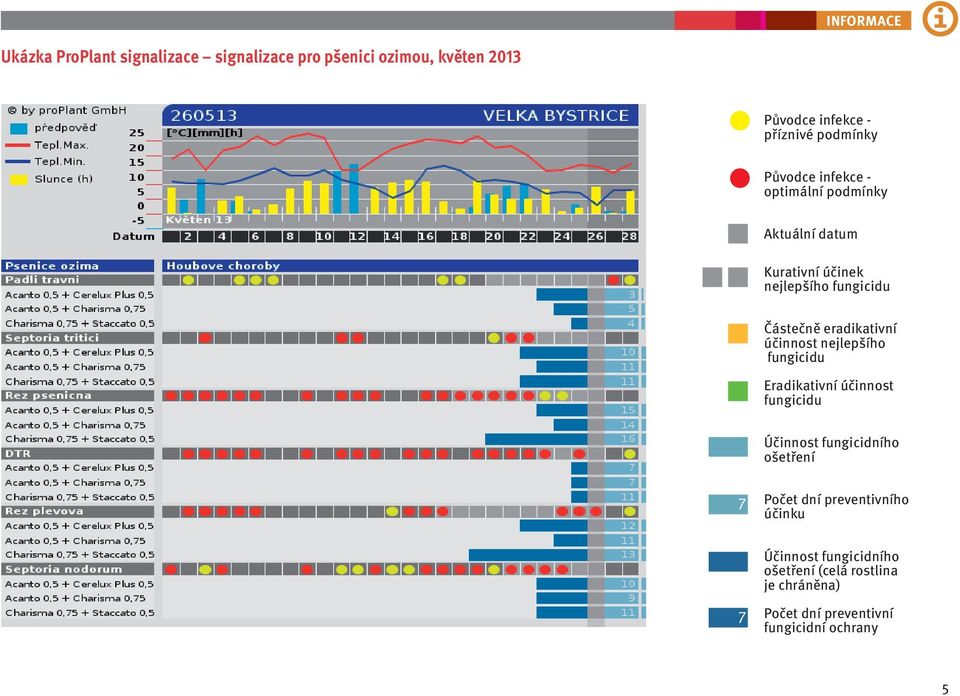Click the 260513 code in chart header
This screenshot has height=696, width=960.
tap(203, 115)
